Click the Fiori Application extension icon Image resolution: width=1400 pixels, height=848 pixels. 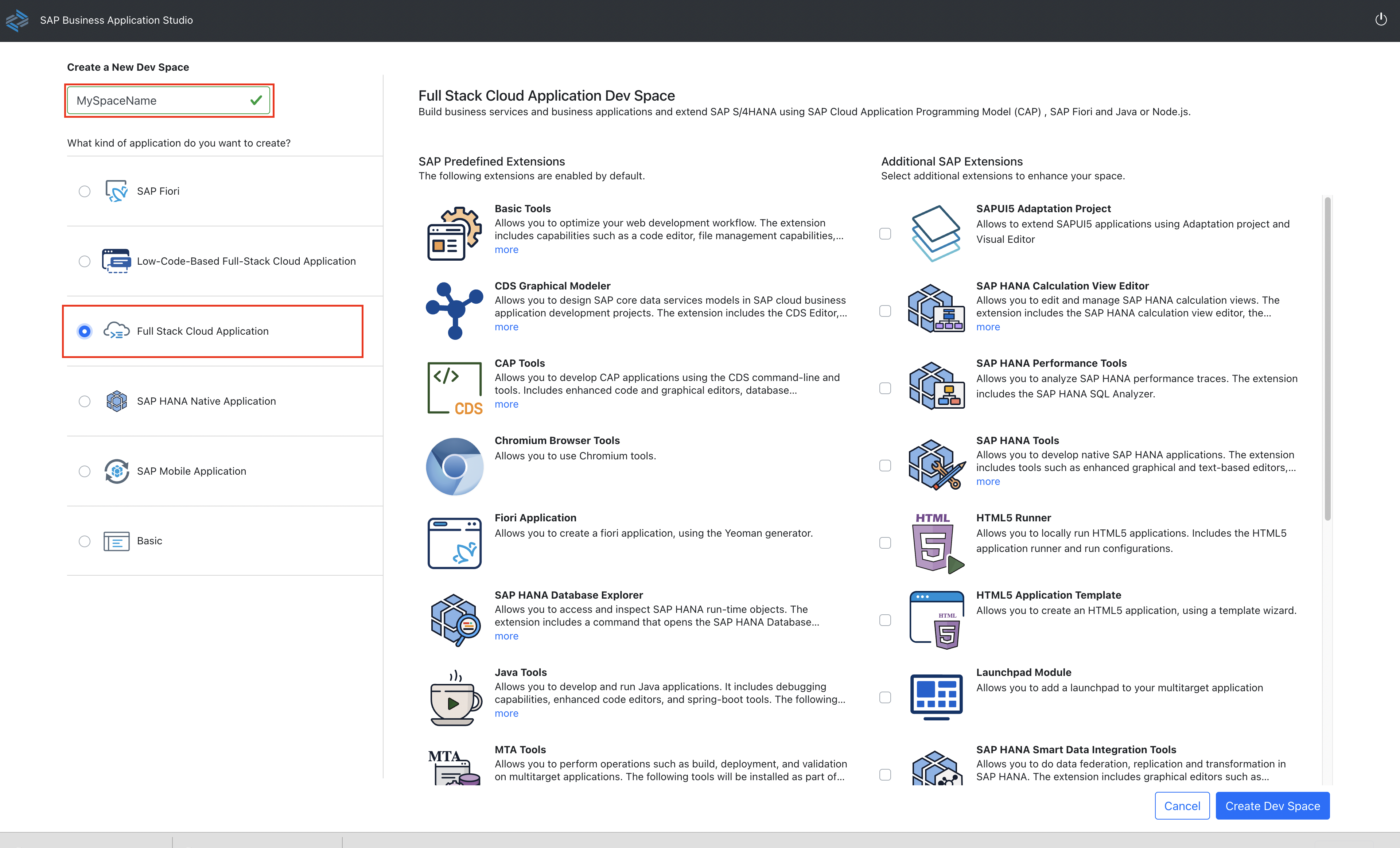pyautogui.click(x=455, y=543)
